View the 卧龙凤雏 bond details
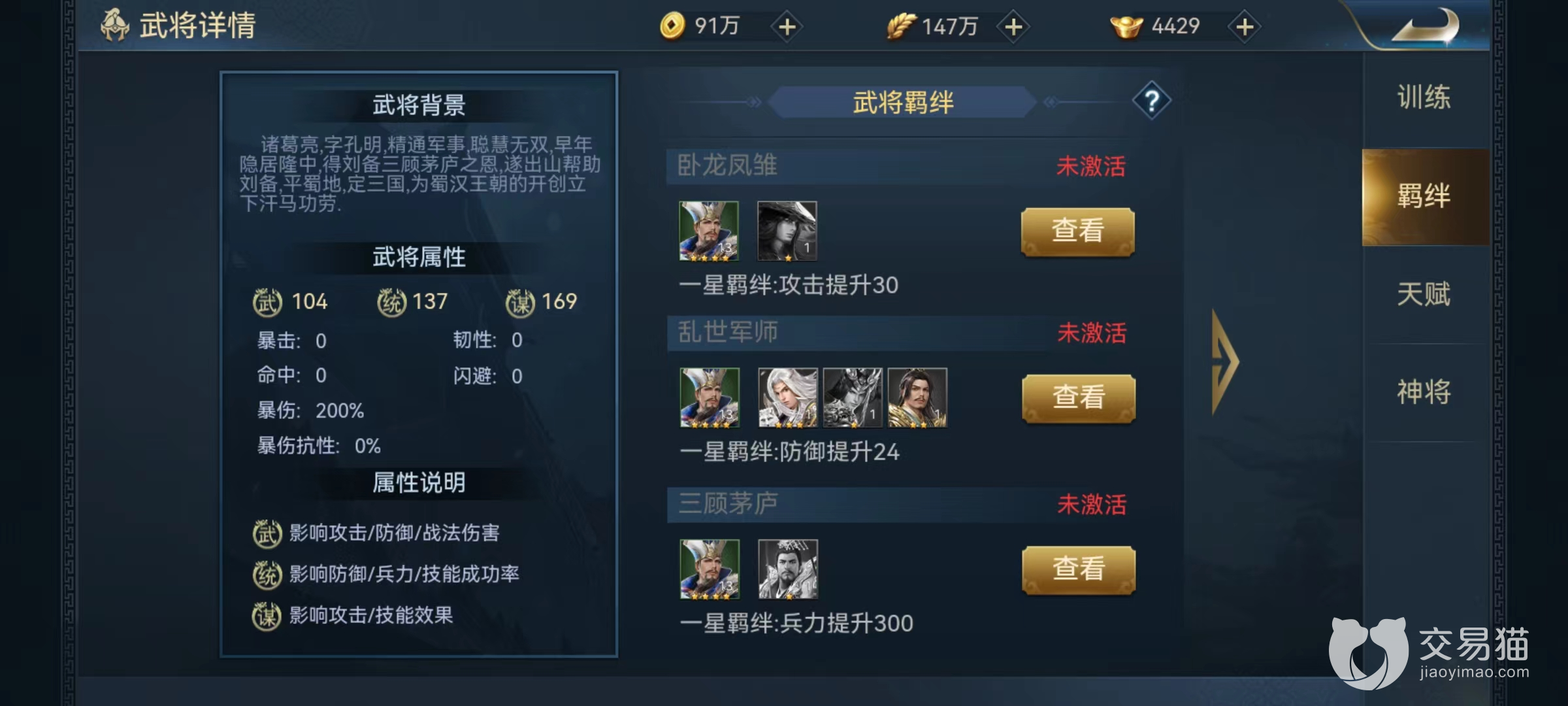1568x706 pixels. 1078,231
